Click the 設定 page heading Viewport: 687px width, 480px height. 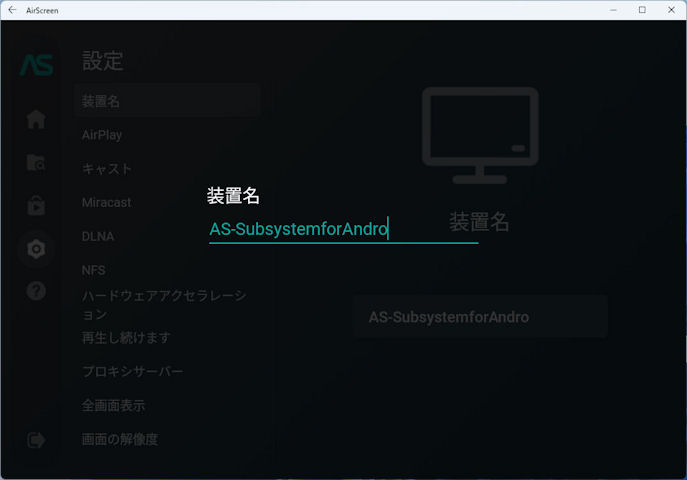point(103,60)
